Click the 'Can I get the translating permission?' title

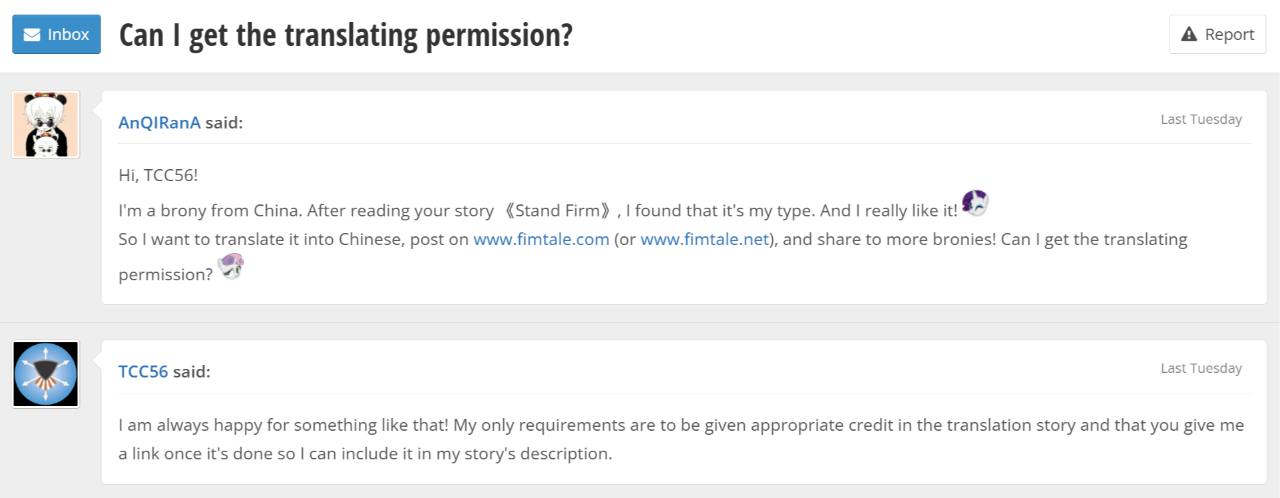tap(346, 35)
